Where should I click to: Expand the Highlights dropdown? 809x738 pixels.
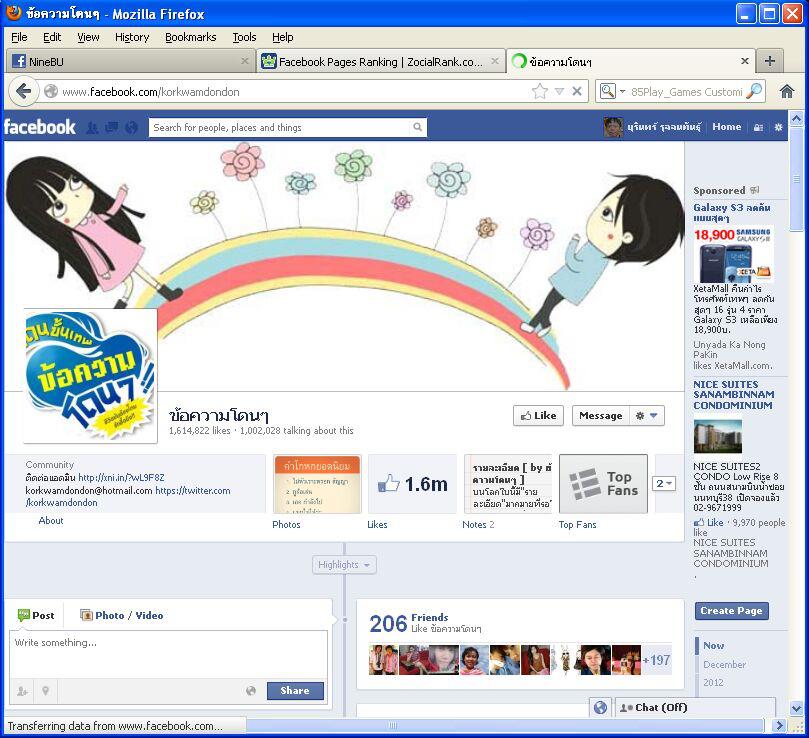point(344,565)
